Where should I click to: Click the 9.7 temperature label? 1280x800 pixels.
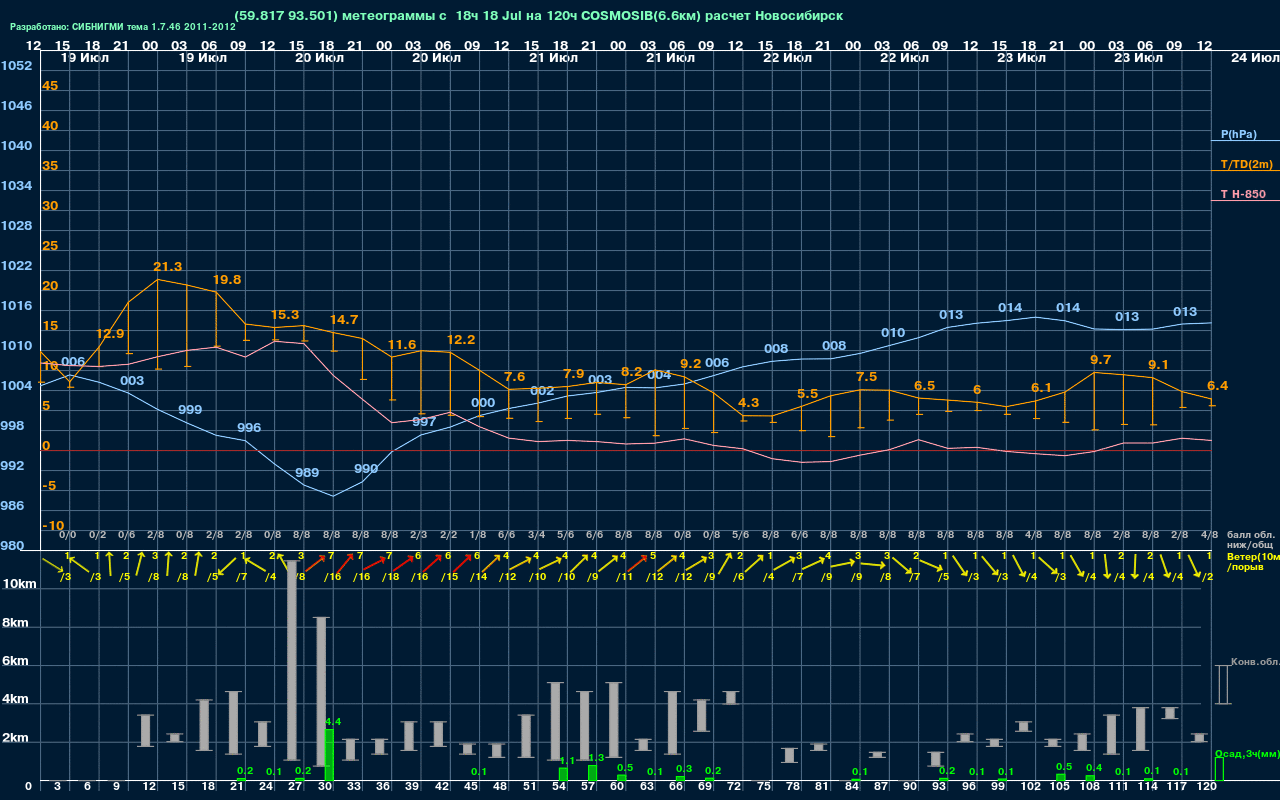pos(1100,360)
